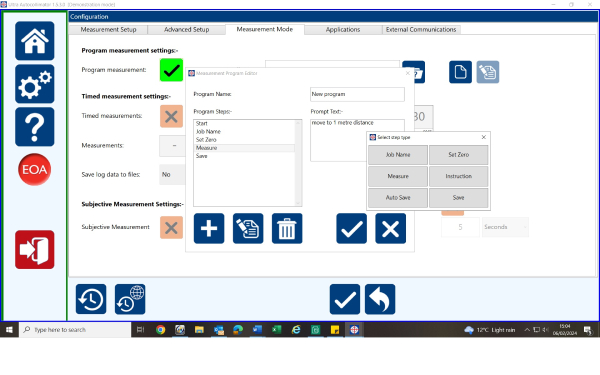Click the taskbar search box
The width and height of the screenshot is (600, 375).
tap(75, 329)
